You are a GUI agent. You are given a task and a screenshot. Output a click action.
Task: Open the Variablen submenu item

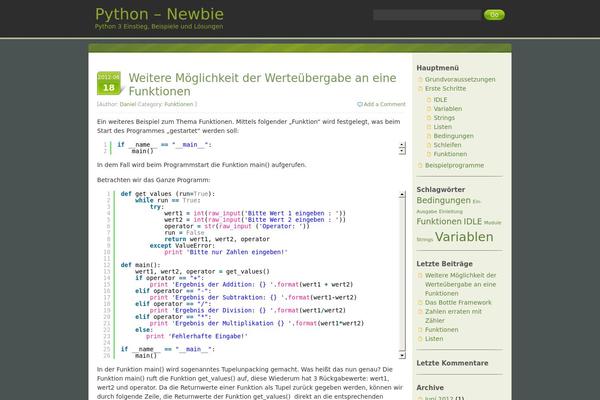448,109
